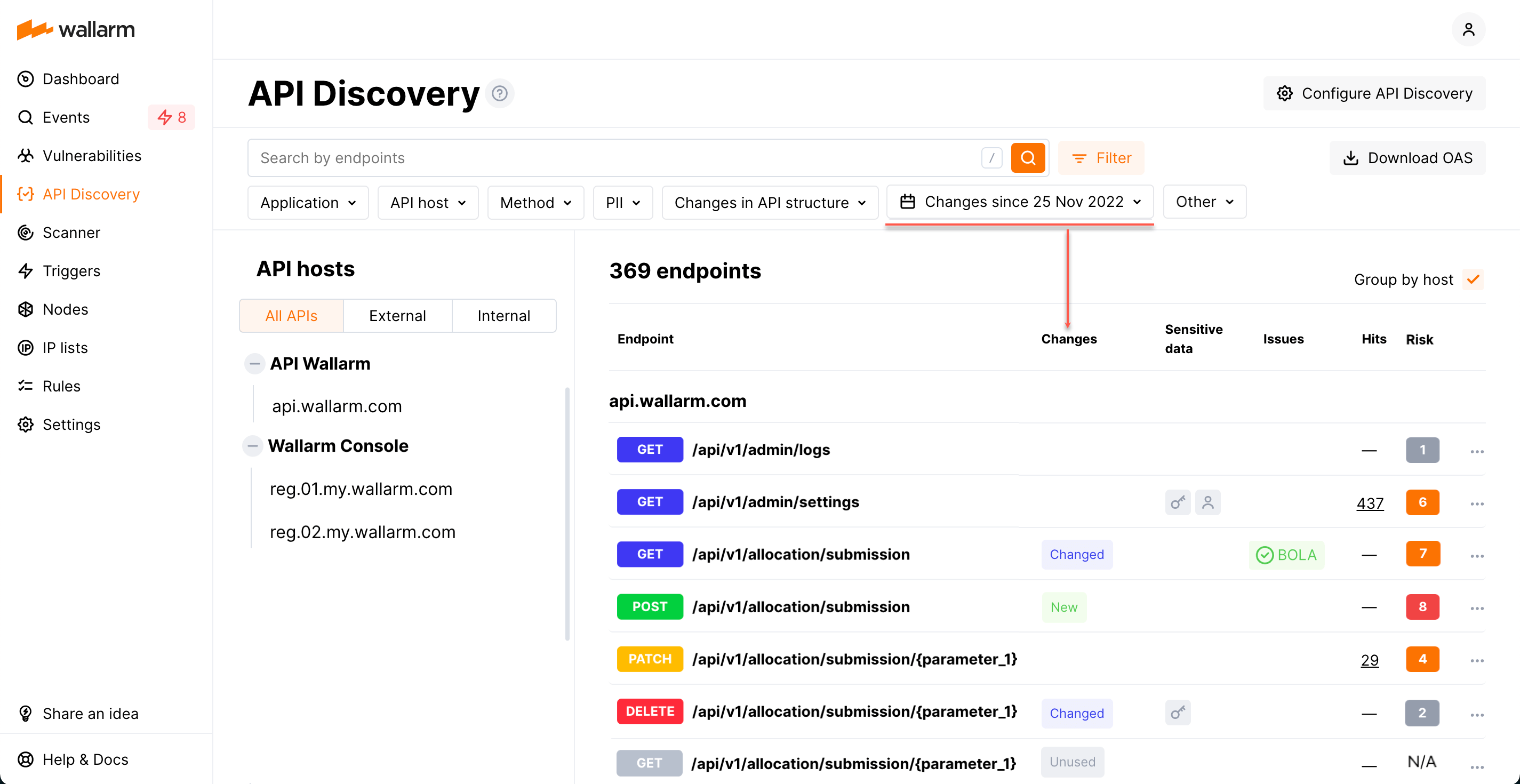The height and width of the screenshot is (784, 1520).
Task: Click the Filter button
Action: [x=1101, y=157]
